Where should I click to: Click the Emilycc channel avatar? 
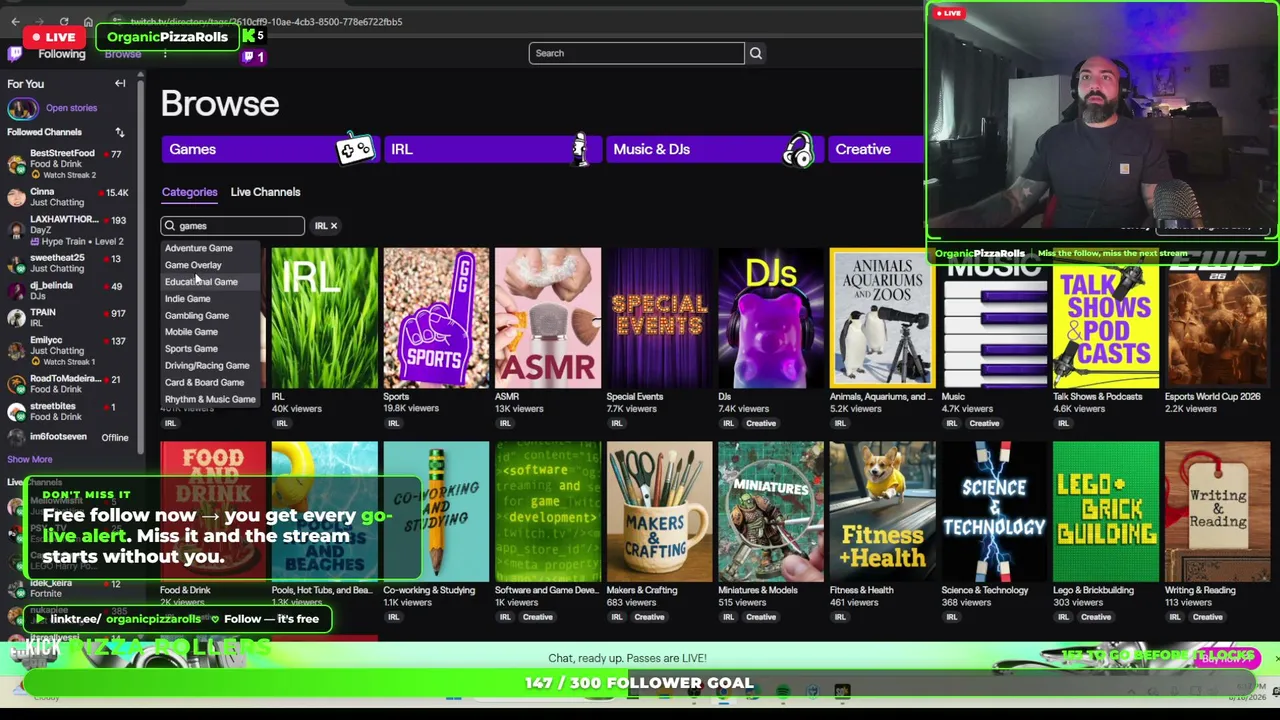[x=16, y=349]
